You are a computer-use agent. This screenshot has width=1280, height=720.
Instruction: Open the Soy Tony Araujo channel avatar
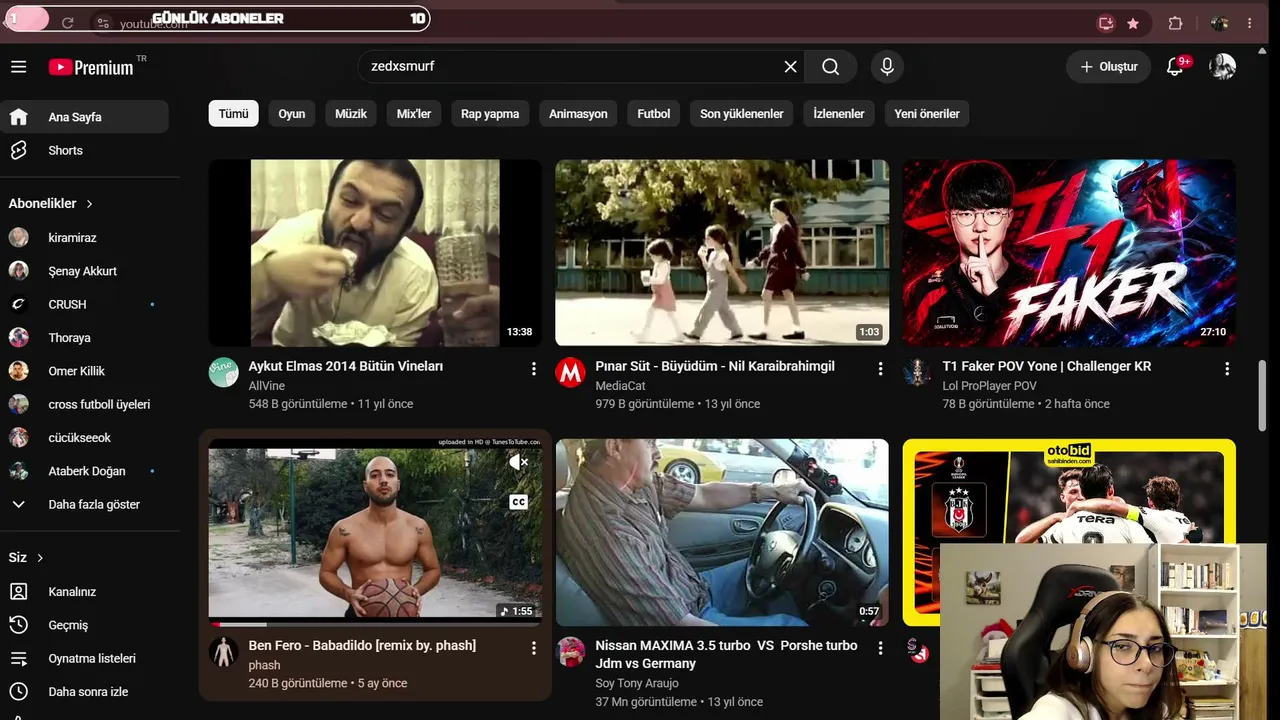571,652
